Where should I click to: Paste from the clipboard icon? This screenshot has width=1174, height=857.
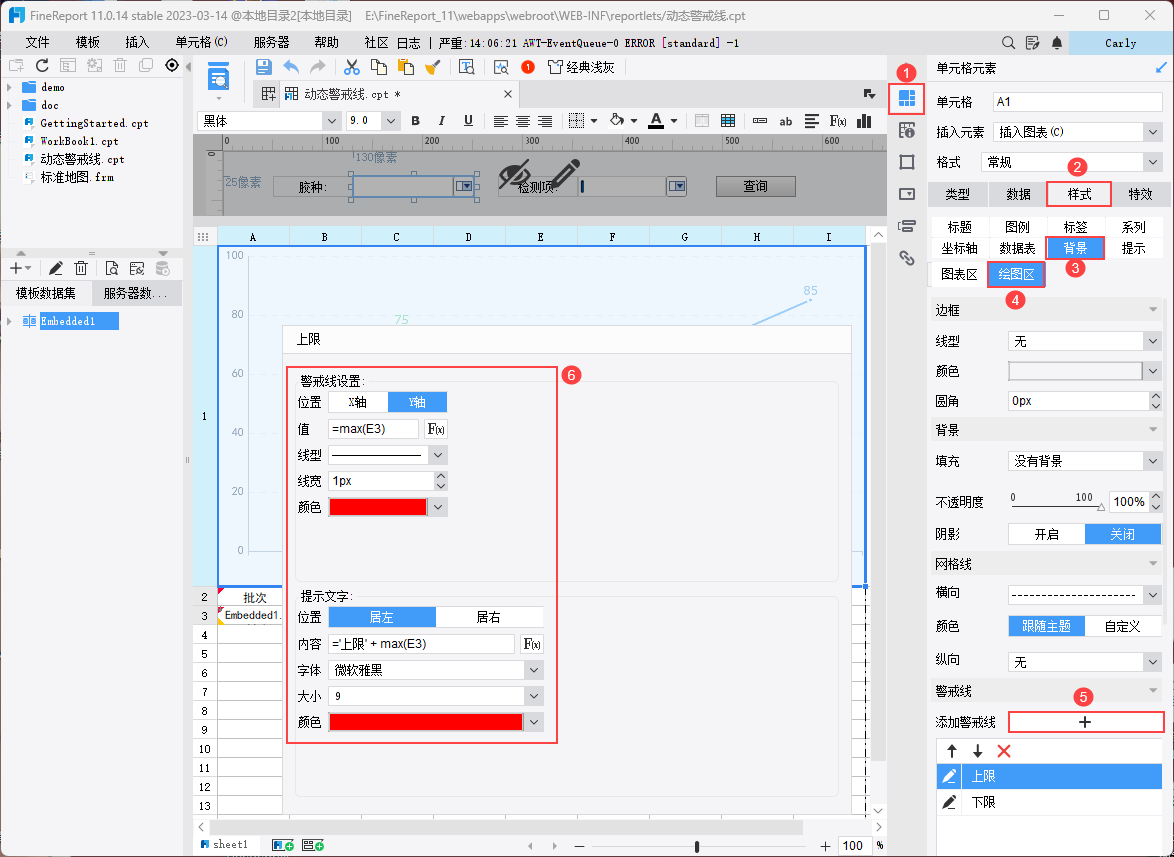pos(406,67)
